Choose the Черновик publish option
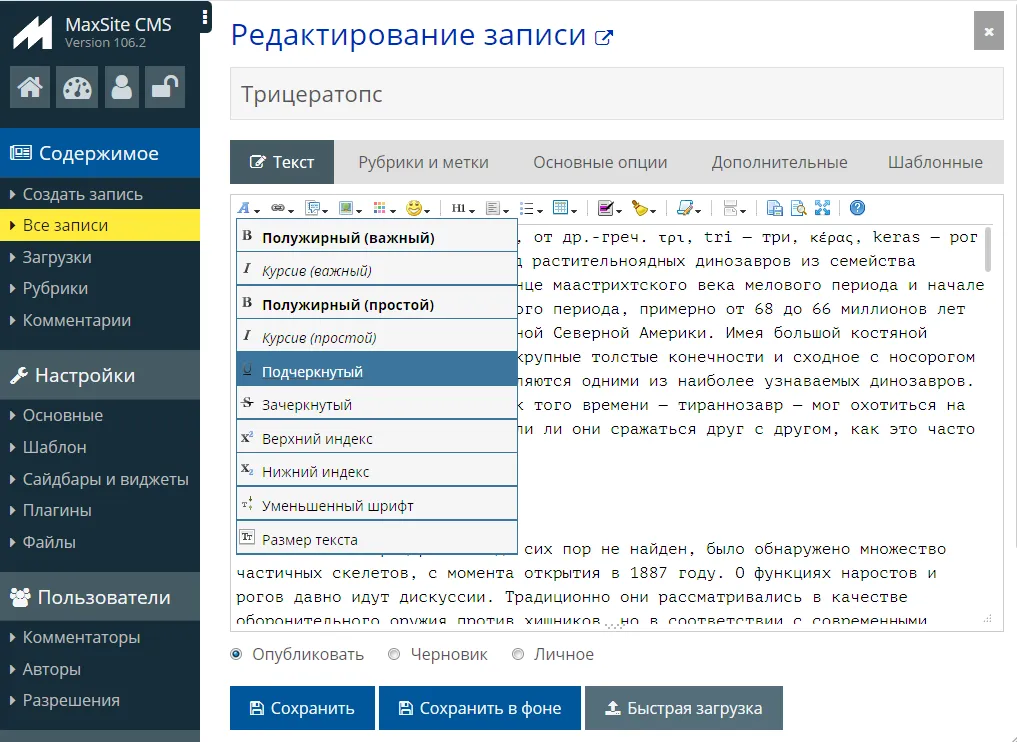 tap(393, 653)
